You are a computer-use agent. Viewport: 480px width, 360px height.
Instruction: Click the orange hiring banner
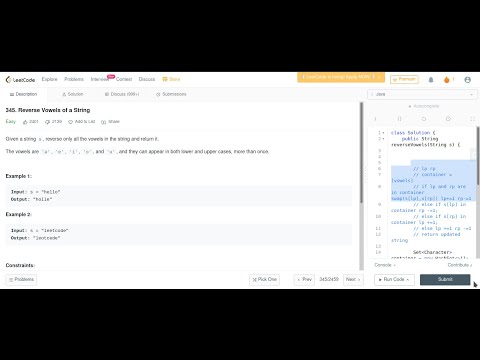point(341,77)
